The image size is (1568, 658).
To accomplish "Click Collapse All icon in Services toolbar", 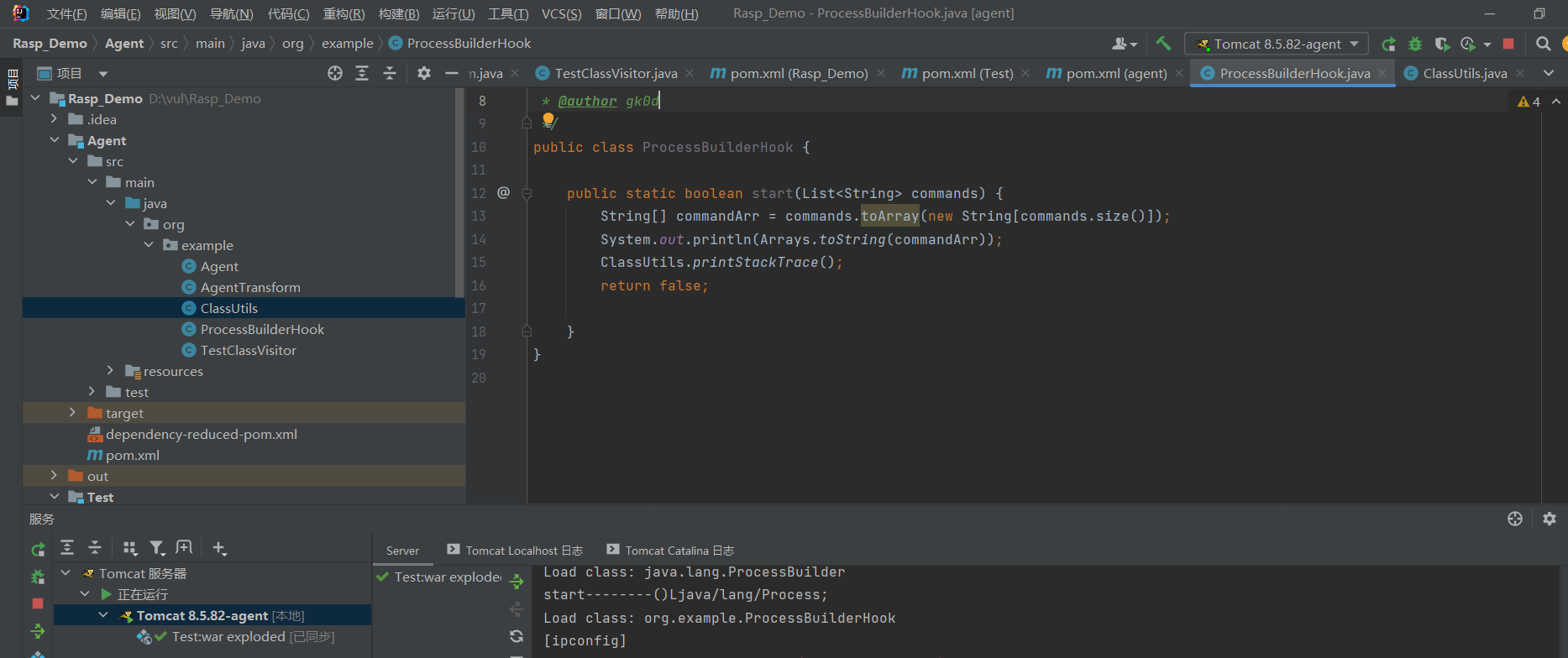I will pos(95,548).
